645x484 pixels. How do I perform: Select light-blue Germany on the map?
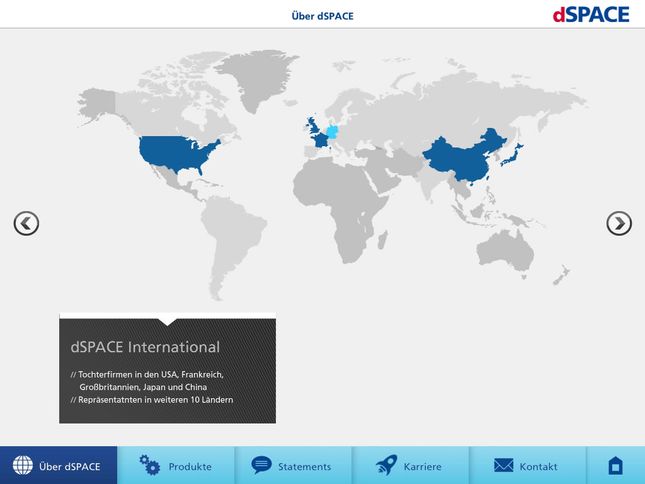[332, 131]
